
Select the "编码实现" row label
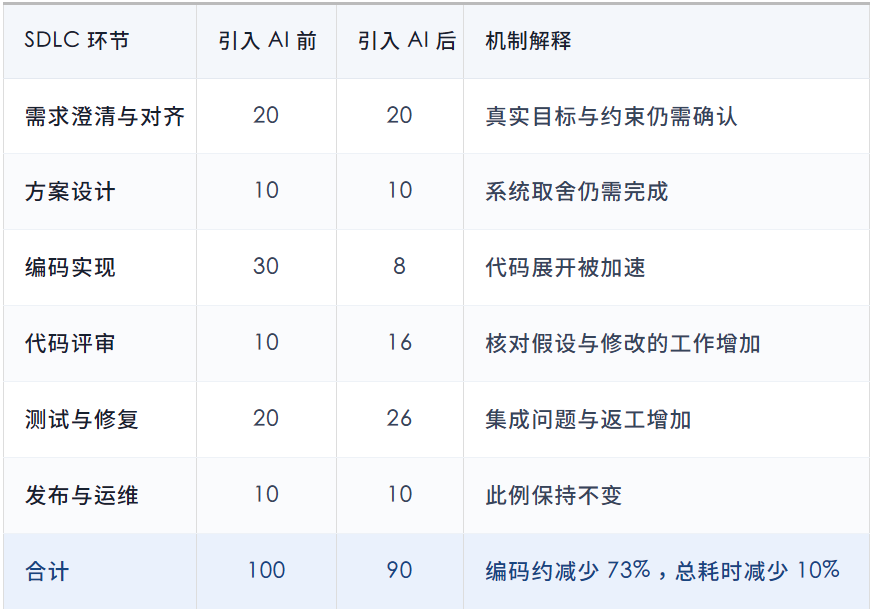pyautogui.click(x=70, y=267)
